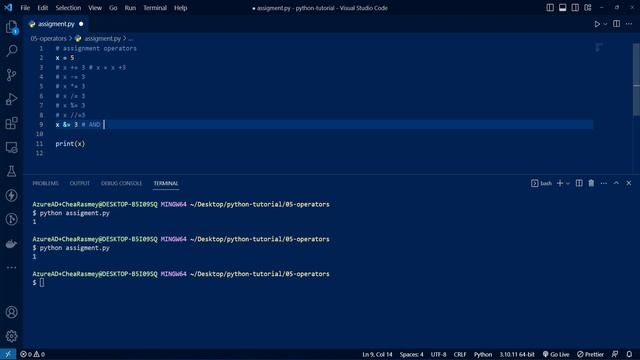Go to line via Ln 9, Col 14
Screen dimensions: 640x360
pyautogui.click(x=377, y=354)
